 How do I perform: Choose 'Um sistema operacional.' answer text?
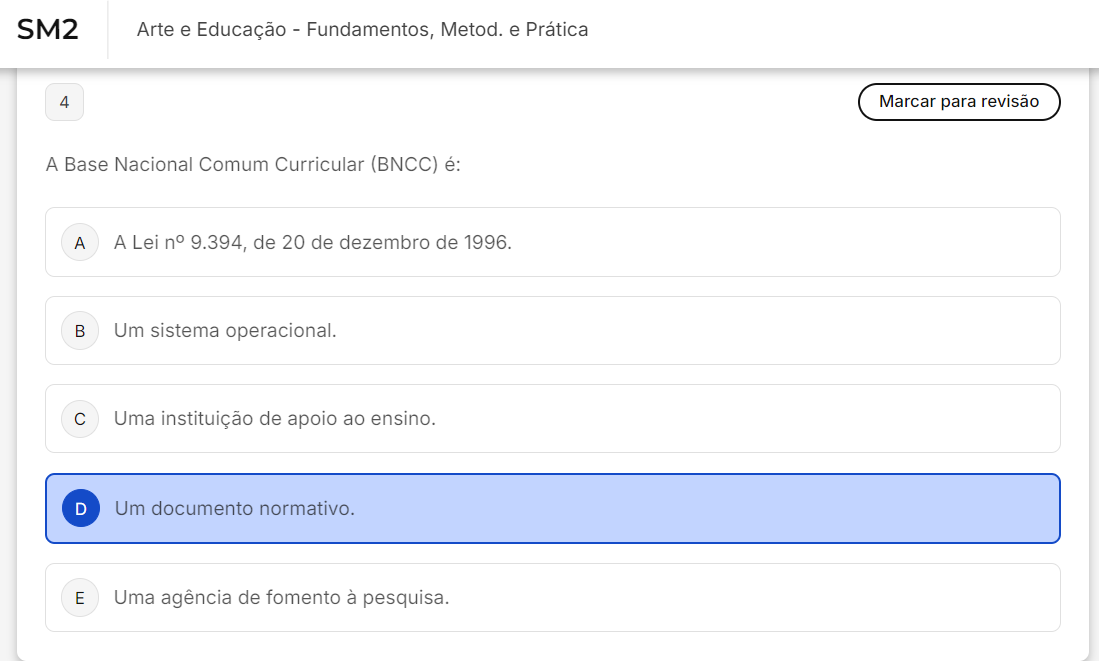tap(225, 331)
